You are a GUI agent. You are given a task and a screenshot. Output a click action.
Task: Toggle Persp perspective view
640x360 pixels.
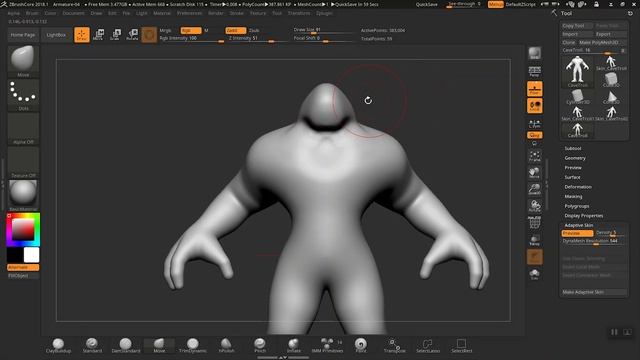535,72
